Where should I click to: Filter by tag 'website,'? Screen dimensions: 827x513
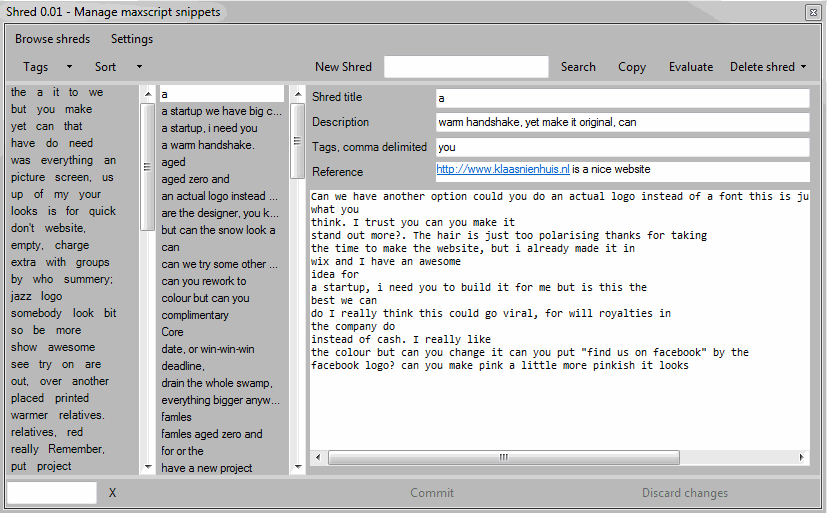pyautogui.click(x=65, y=228)
